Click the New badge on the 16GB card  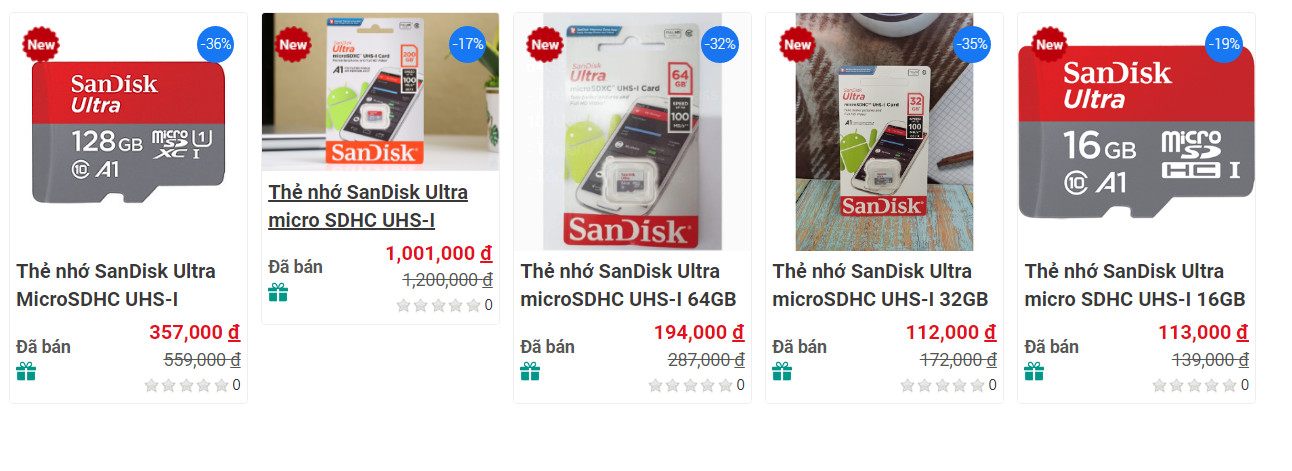coord(1049,44)
